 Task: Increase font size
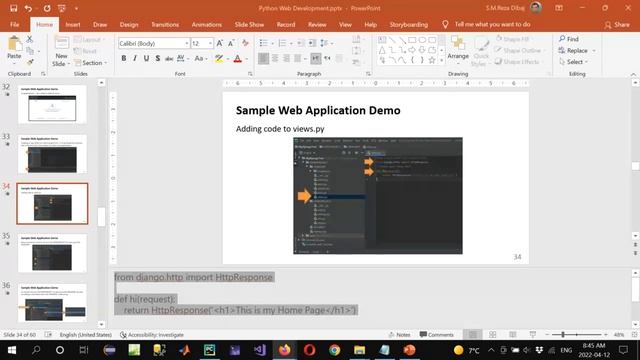point(220,43)
